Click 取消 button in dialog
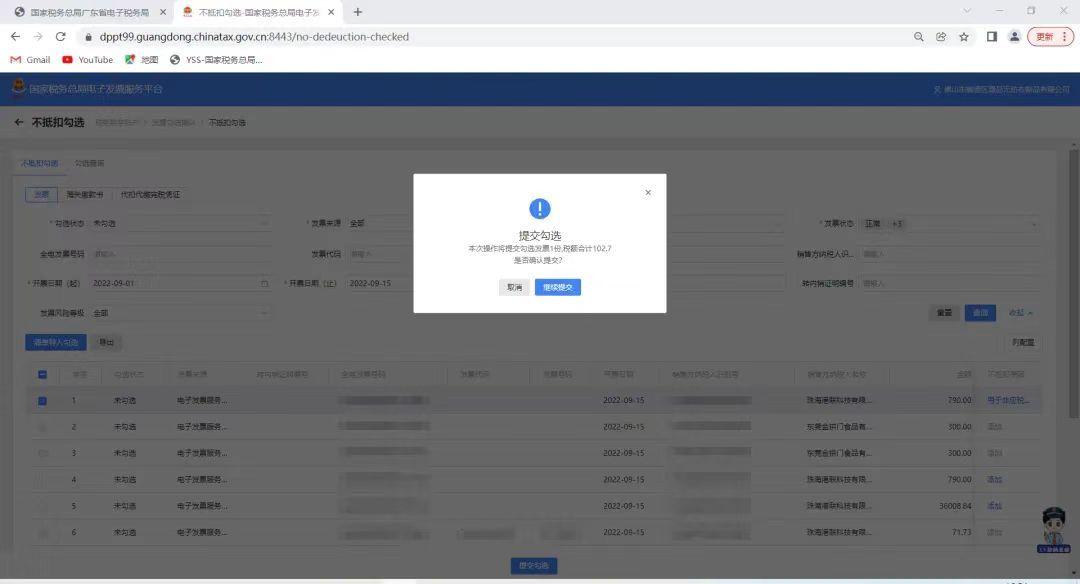Screen dimensions: 1080x584 pos(514,287)
